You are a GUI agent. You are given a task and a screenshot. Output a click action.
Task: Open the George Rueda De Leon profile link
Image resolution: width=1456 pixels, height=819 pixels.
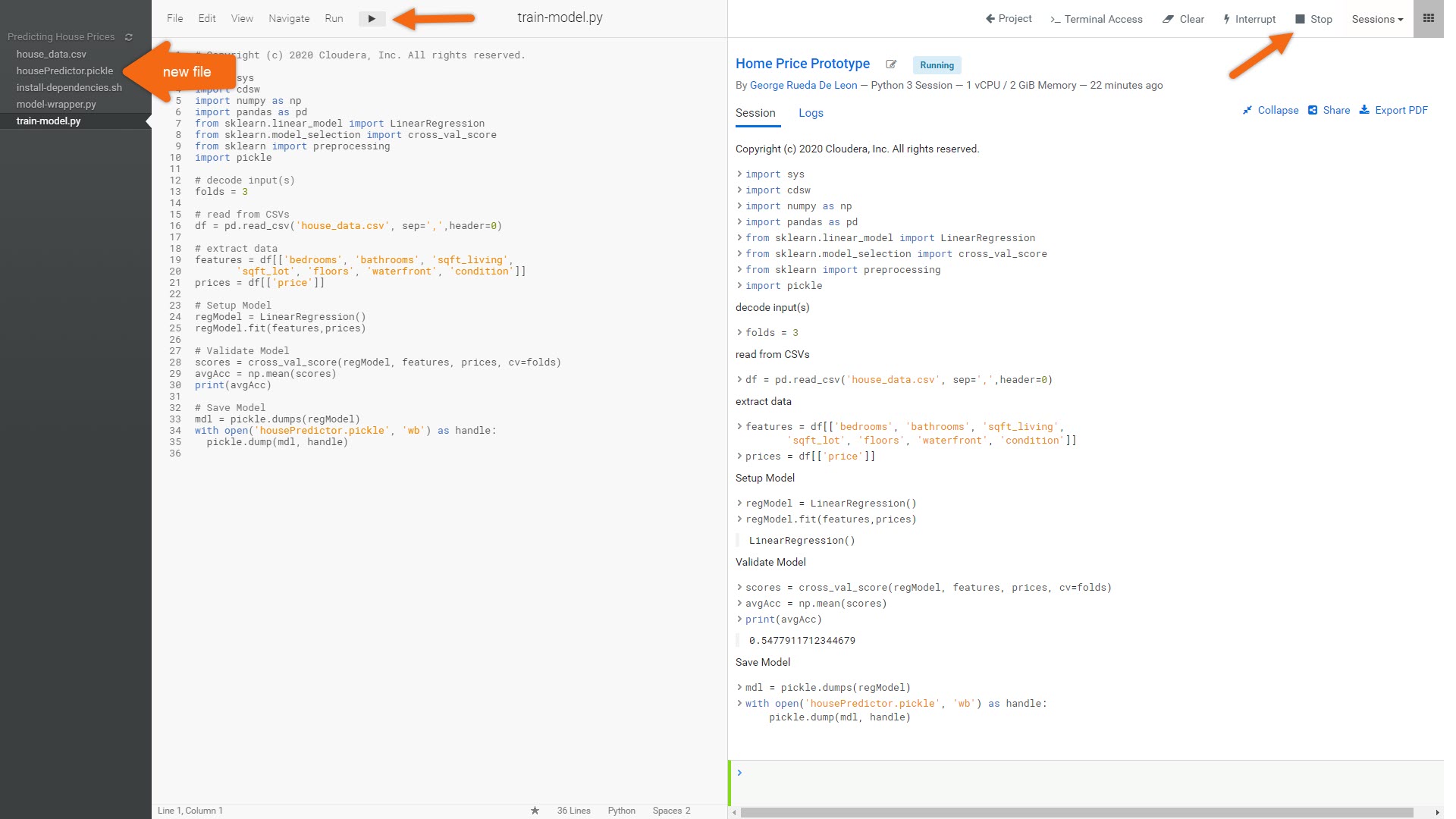pyautogui.click(x=803, y=85)
